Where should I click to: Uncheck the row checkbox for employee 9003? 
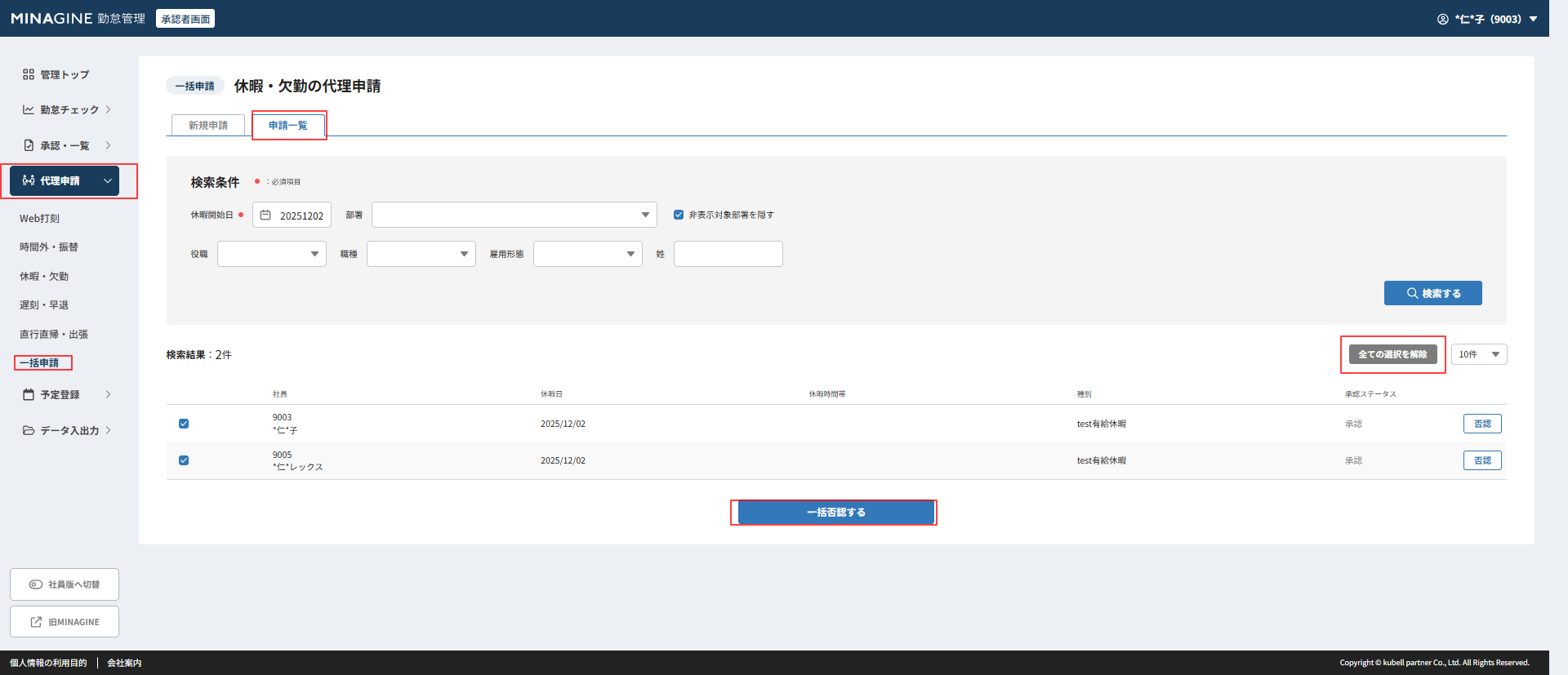click(x=184, y=424)
